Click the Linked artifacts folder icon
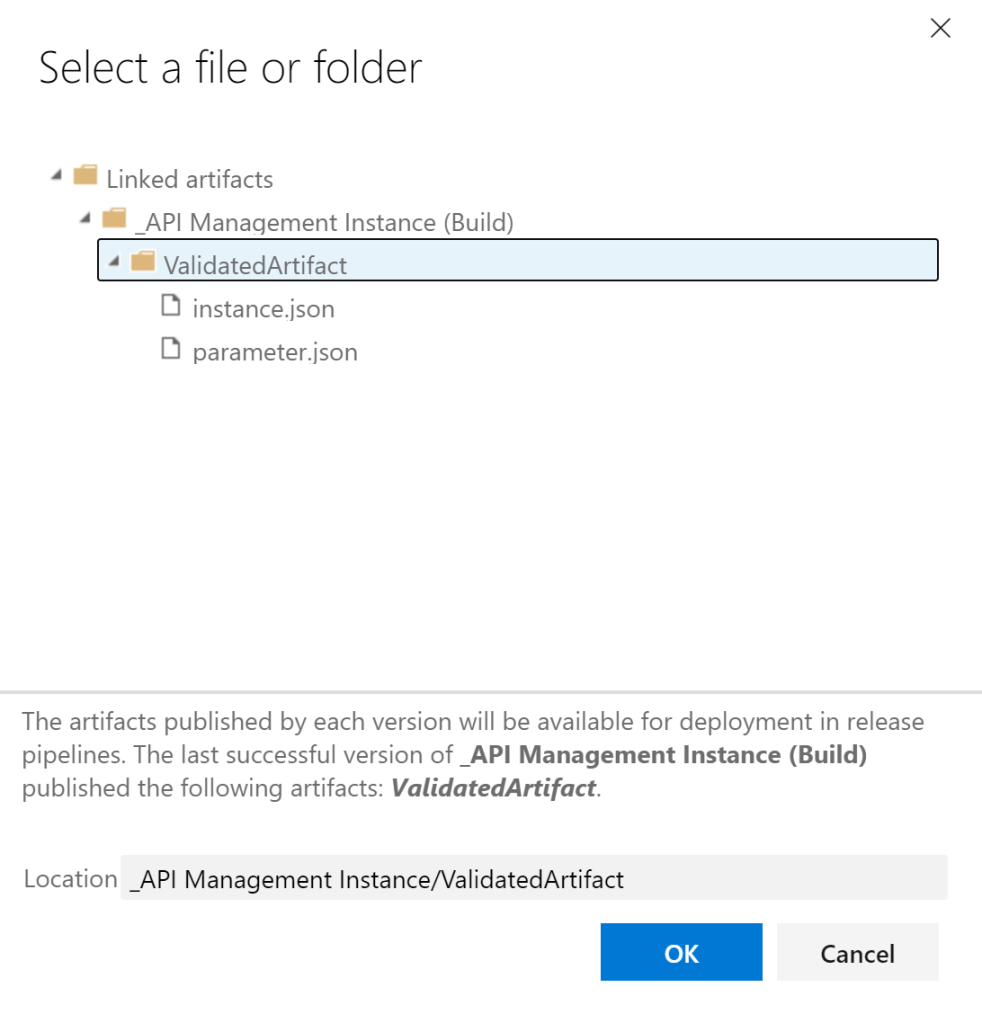 (x=86, y=177)
